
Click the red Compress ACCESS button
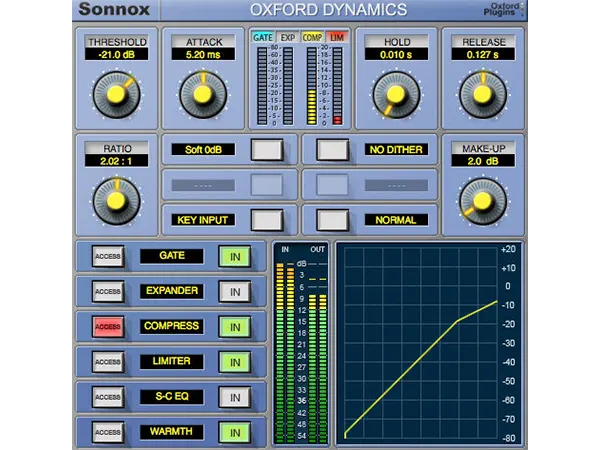[x=108, y=326]
